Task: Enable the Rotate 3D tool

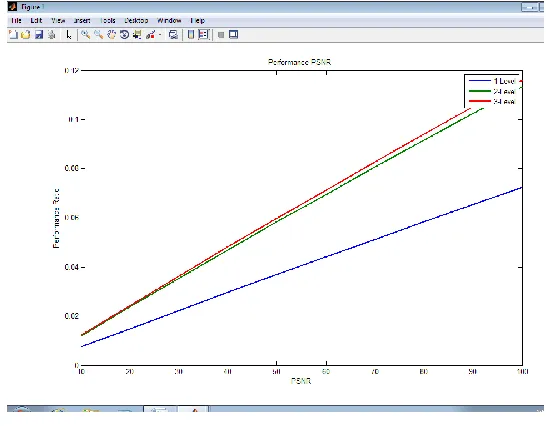Action: [x=124, y=34]
